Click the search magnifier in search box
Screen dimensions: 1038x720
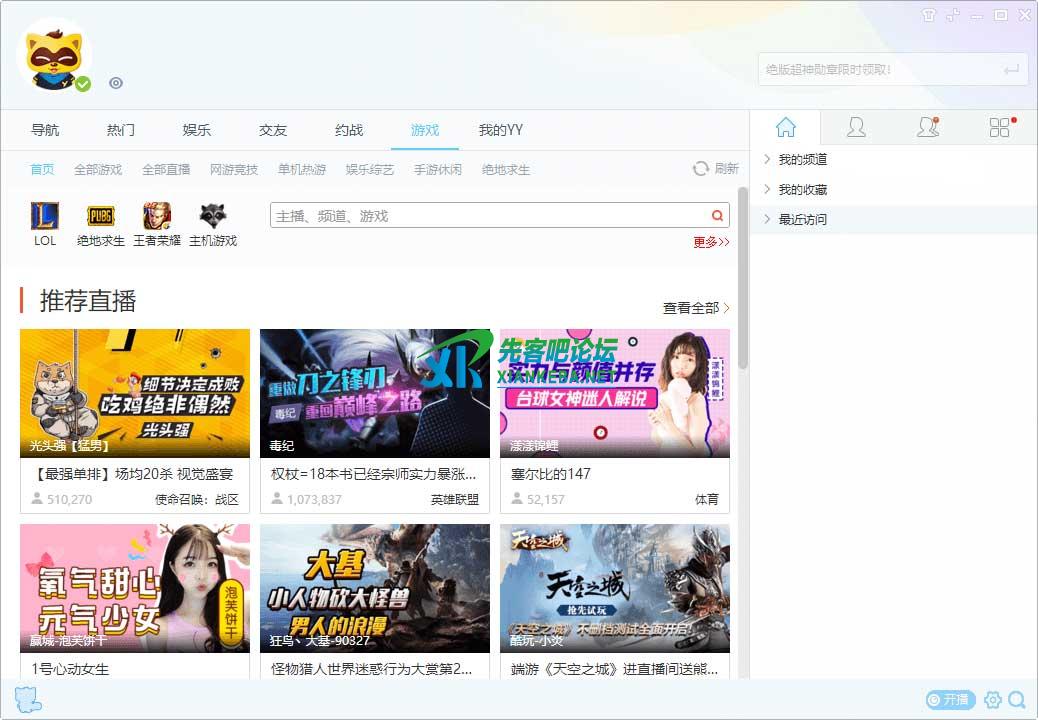click(717, 216)
